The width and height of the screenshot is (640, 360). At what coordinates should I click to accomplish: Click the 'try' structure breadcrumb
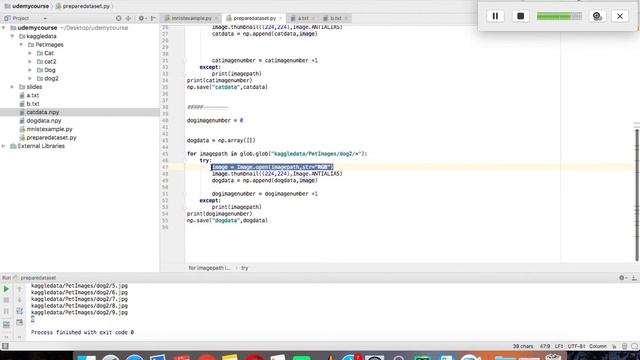click(244, 268)
